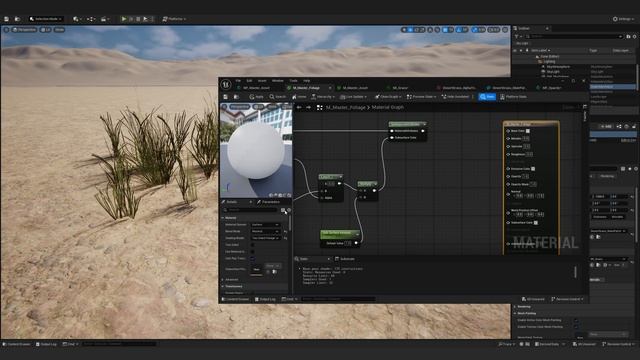Click Clean Graph in the Material Editor toolbar
This screenshot has width=640, height=360.
point(387,97)
